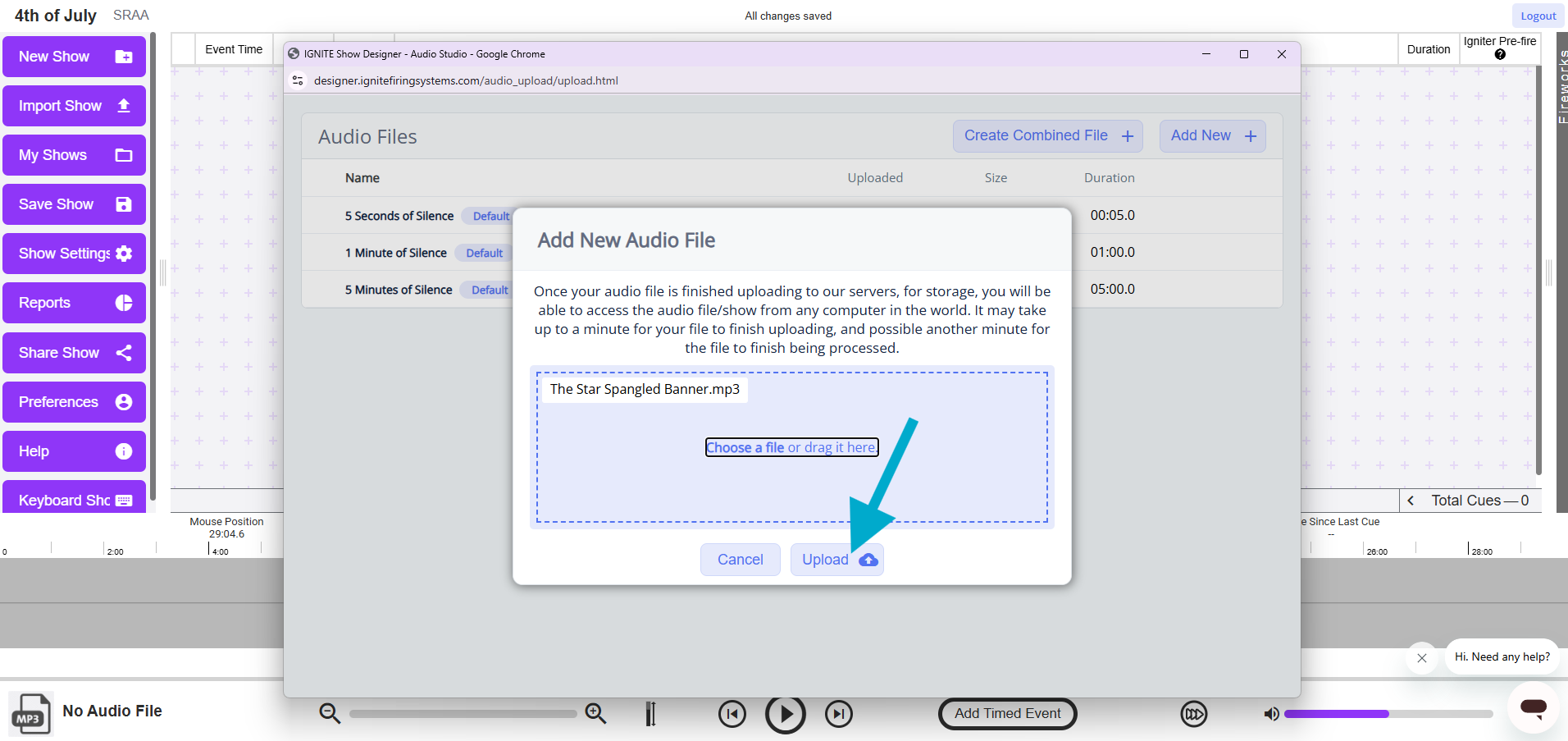The height and width of the screenshot is (741, 1568).
Task: Mute audio via the speaker icon
Action: point(1271,714)
